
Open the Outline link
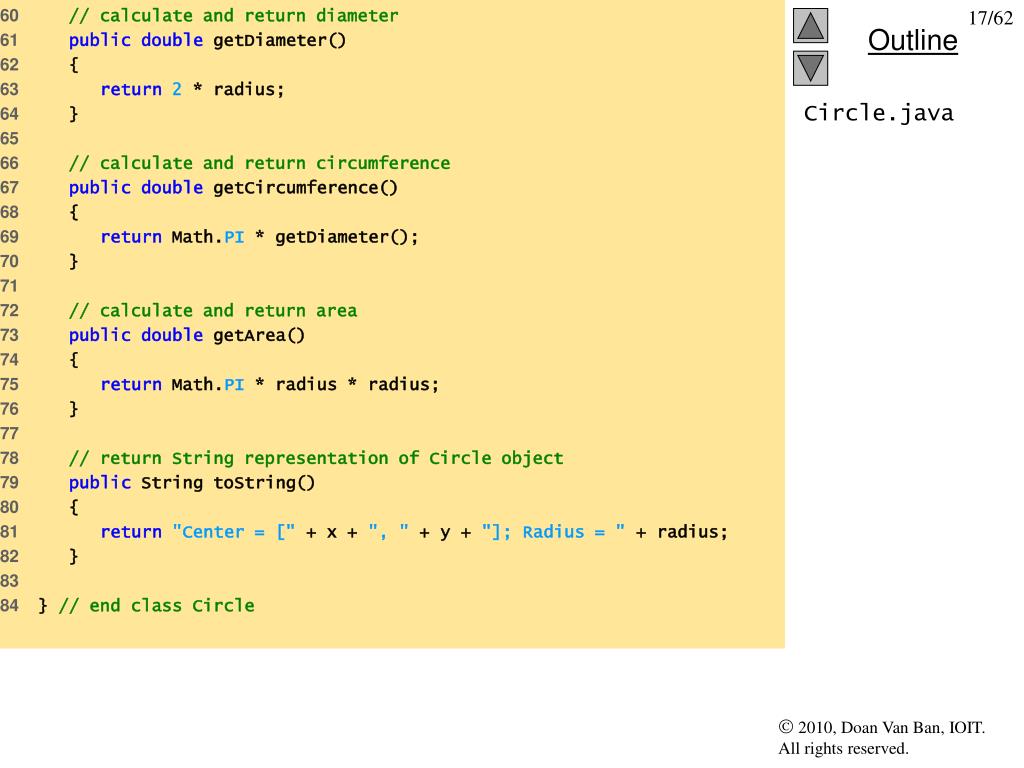point(912,40)
